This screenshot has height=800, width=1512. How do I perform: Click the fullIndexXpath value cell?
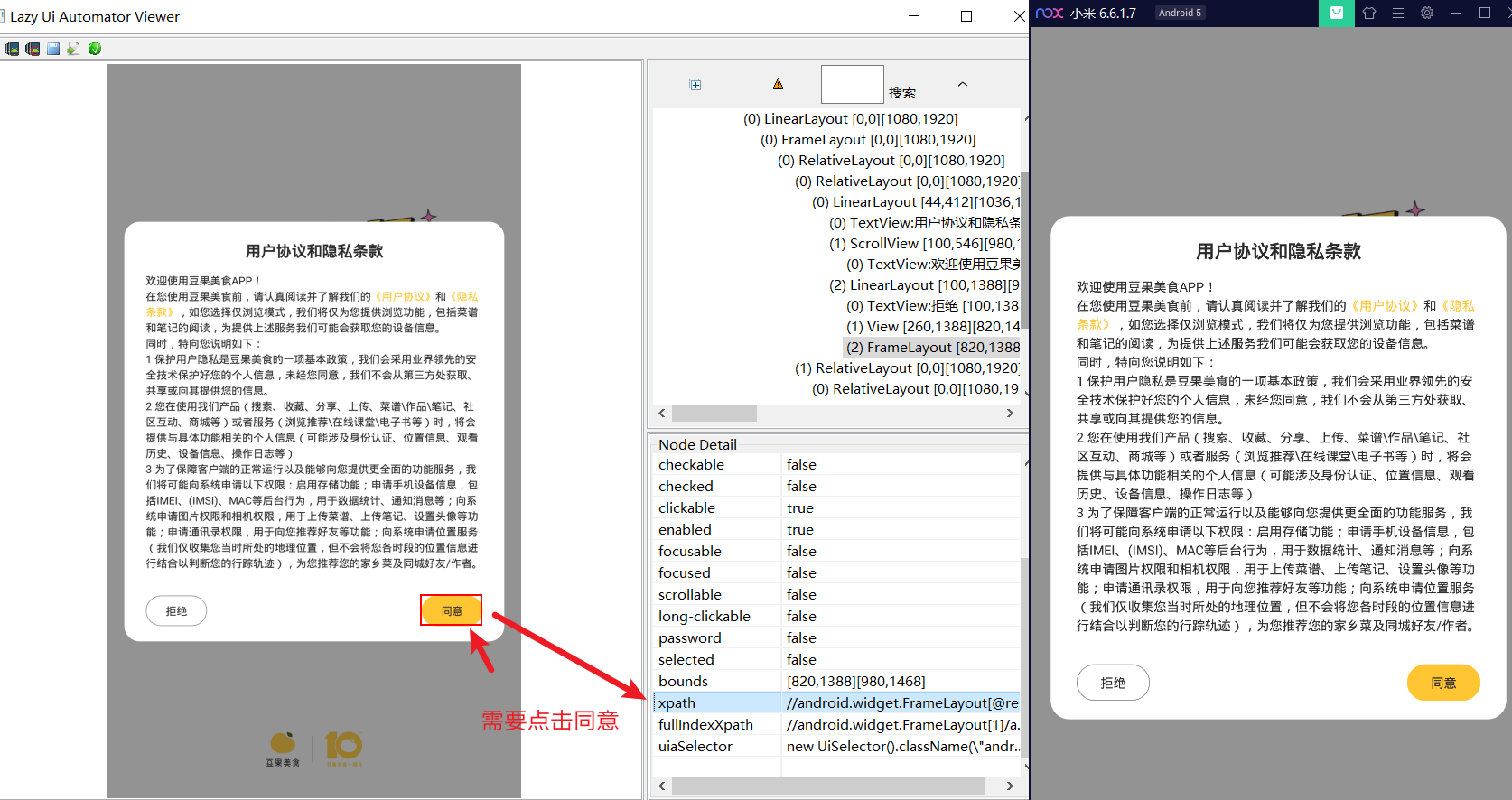pyautogui.click(x=901, y=724)
